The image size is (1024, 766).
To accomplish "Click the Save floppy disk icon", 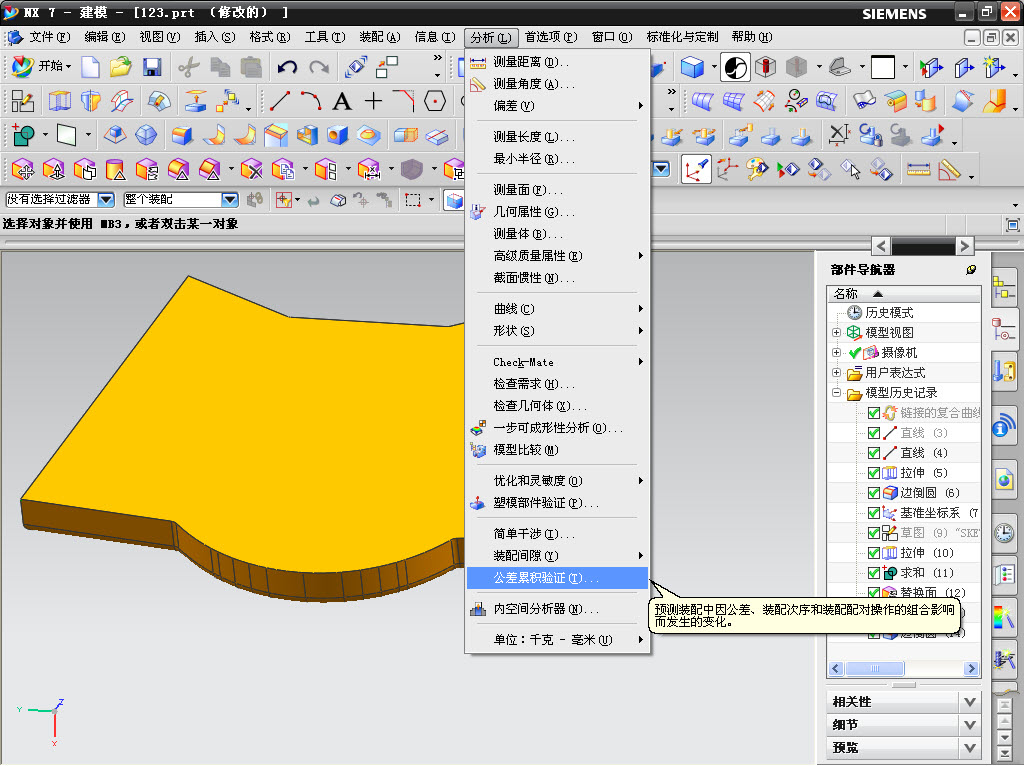I will pos(152,67).
